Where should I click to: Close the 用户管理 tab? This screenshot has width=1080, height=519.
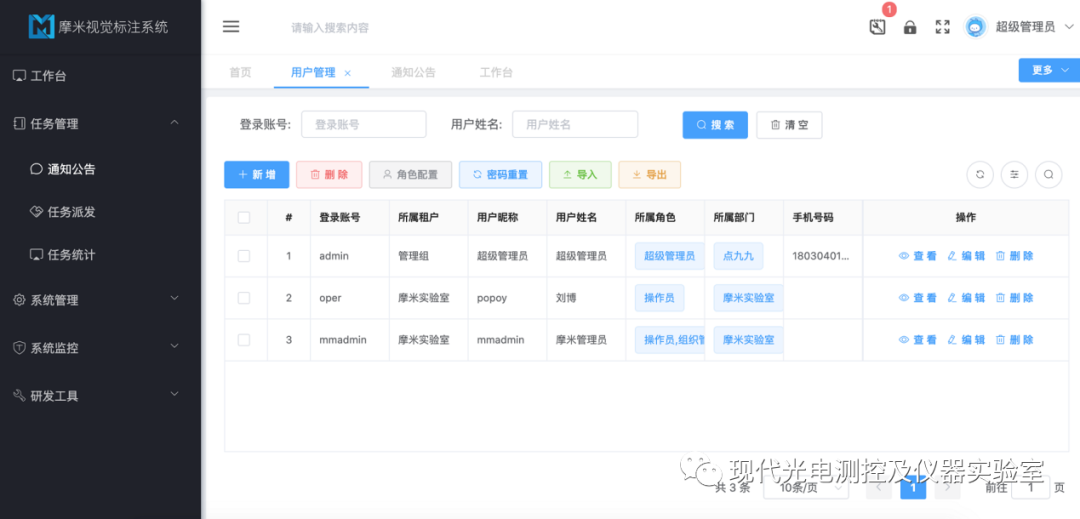348,73
